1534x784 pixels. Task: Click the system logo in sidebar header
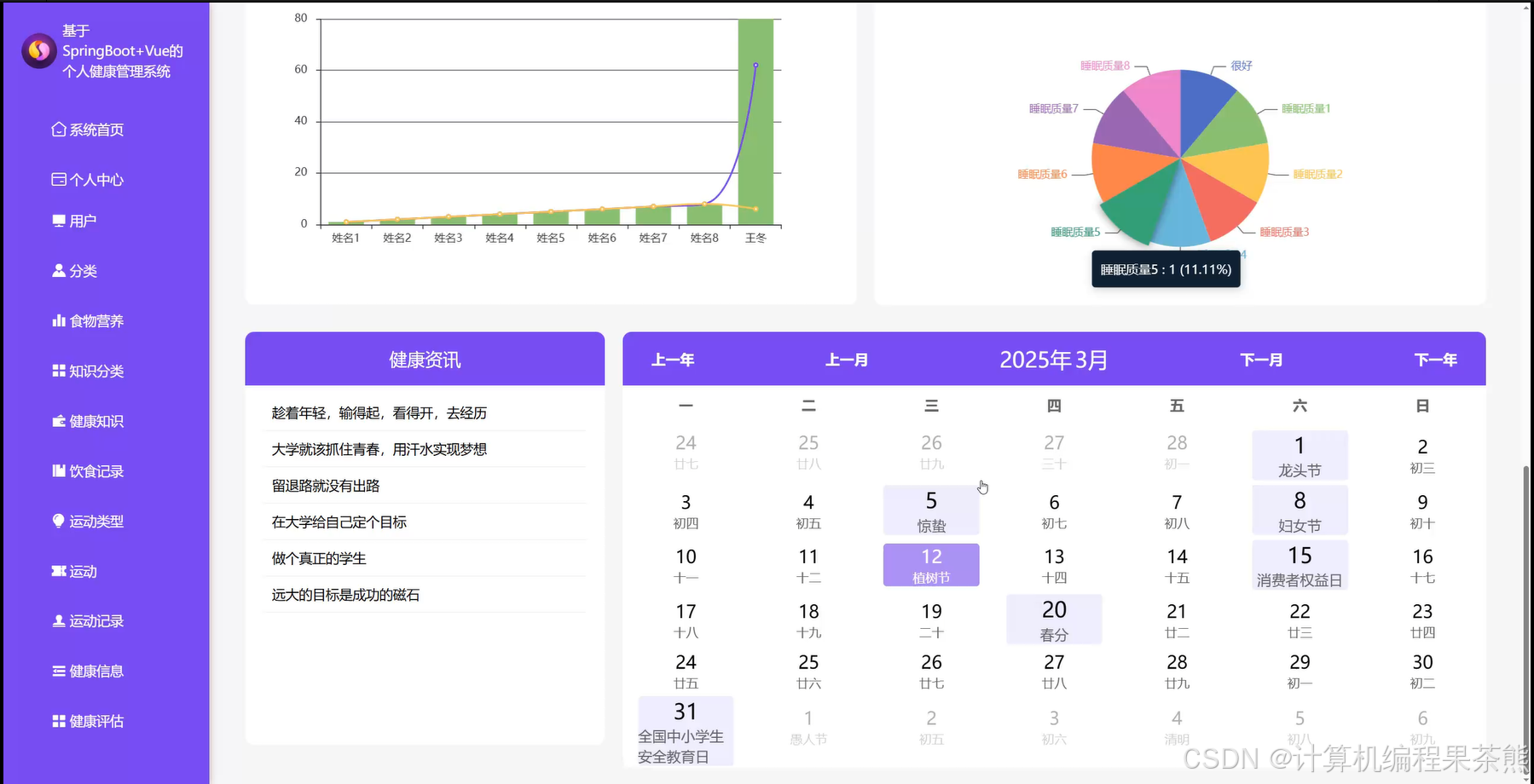[x=38, y=51]
